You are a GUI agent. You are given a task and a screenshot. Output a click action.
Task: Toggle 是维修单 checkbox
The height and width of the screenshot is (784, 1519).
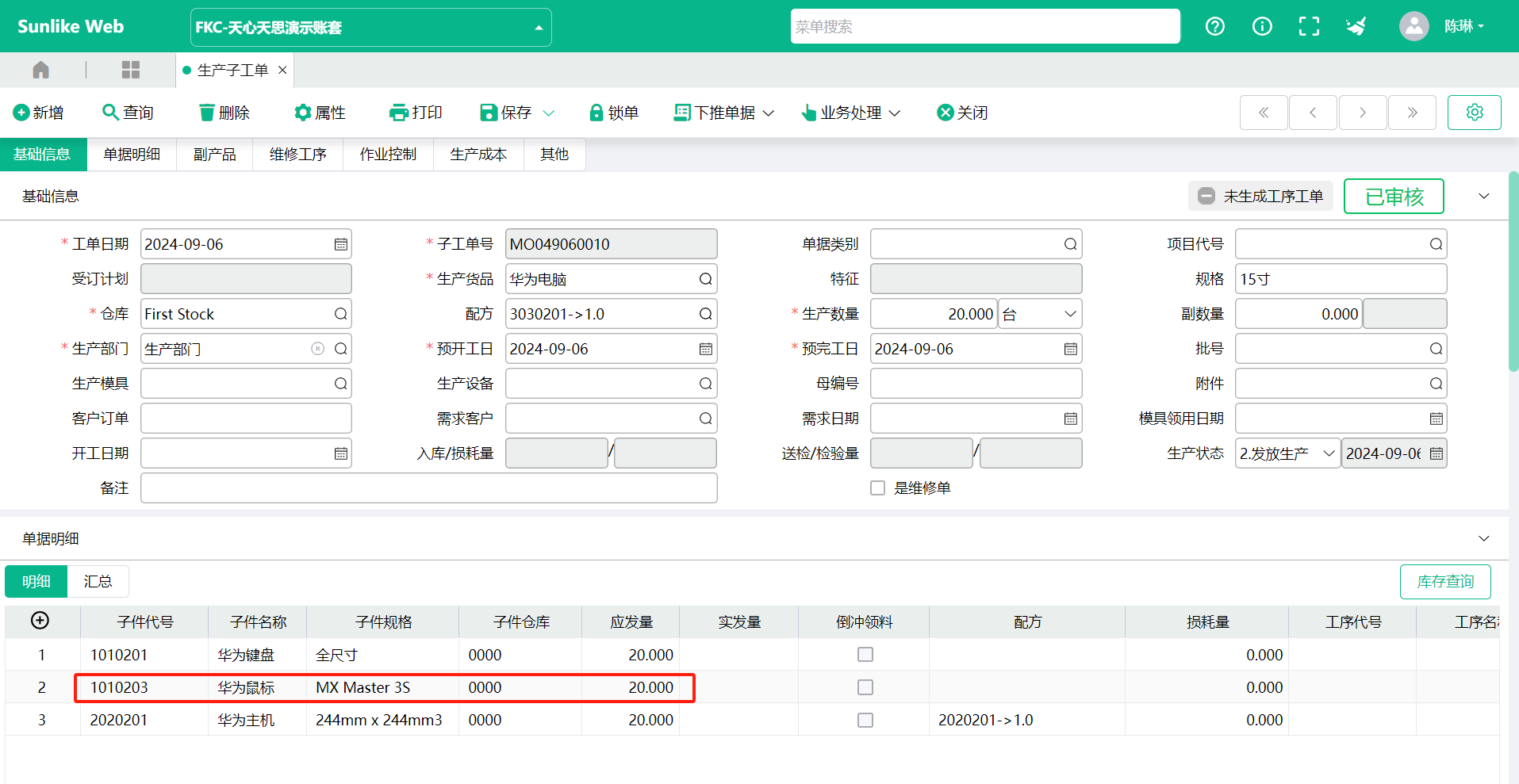pyautogui.click(x=877, y=488)
